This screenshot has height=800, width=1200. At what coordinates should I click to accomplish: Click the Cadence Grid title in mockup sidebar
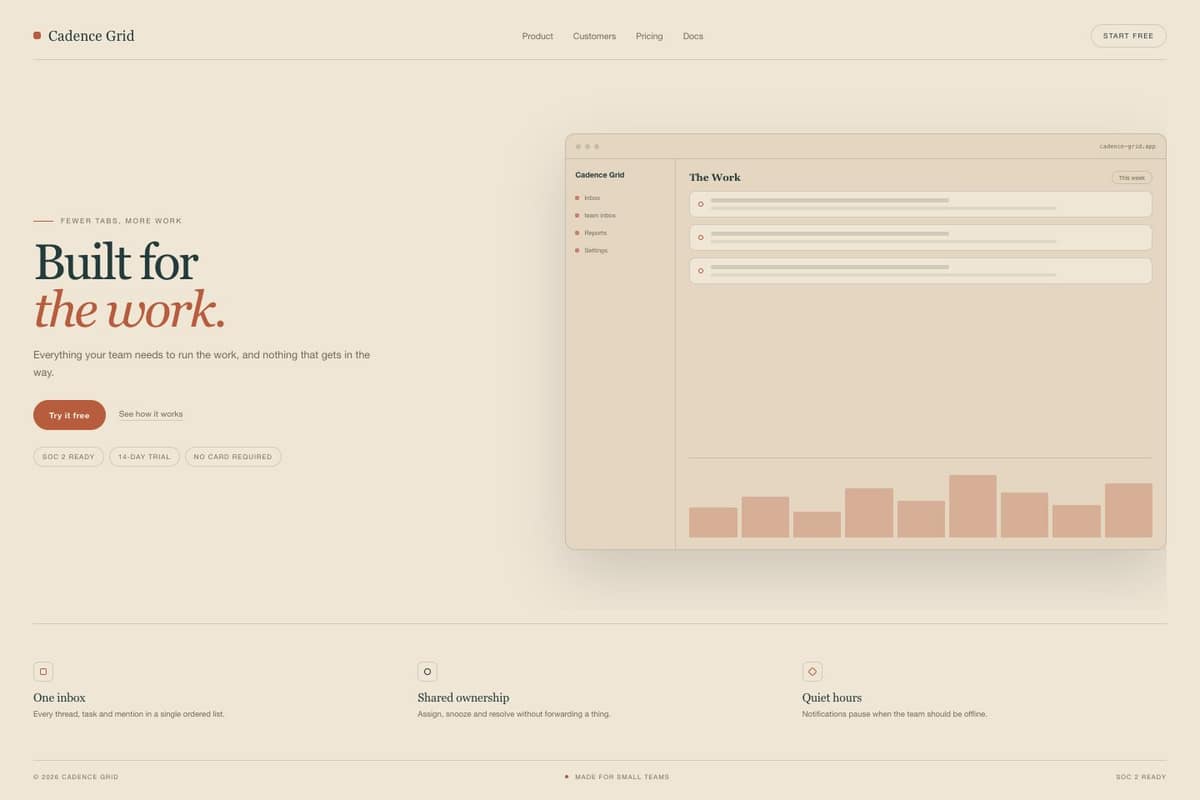599,175
